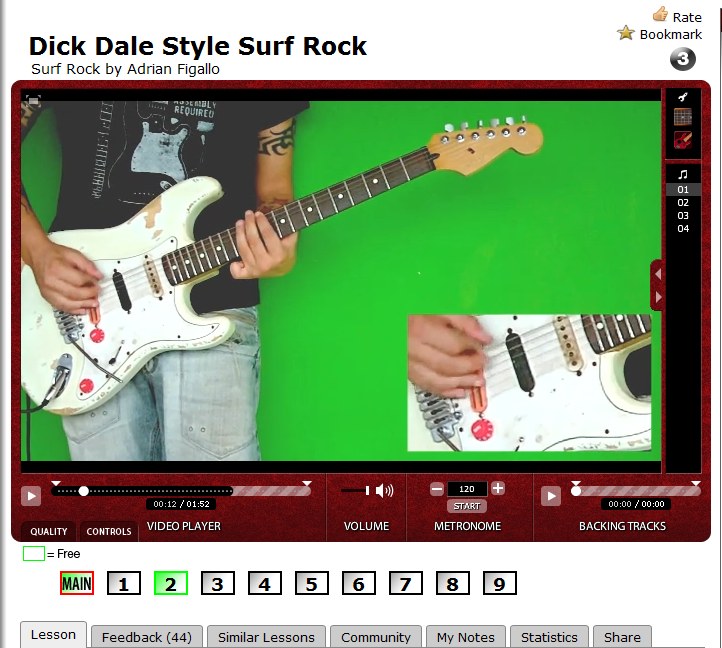This screenshot has height=648, width=722.
Task: Decrease metronome tempo with minus button
Action: point(437,488)
